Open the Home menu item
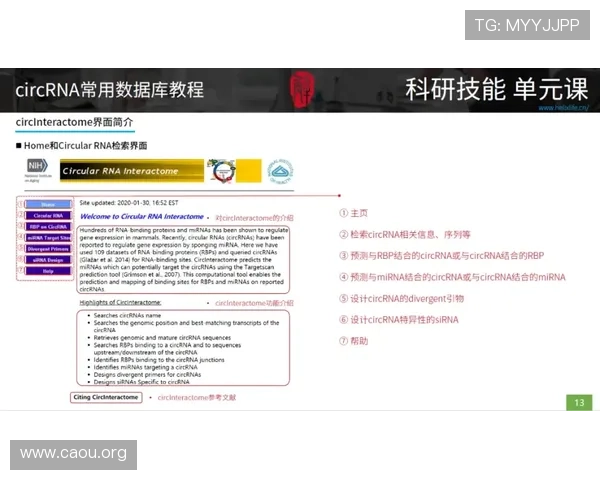This screenshot has width=600, height=480. coord(48,204)
